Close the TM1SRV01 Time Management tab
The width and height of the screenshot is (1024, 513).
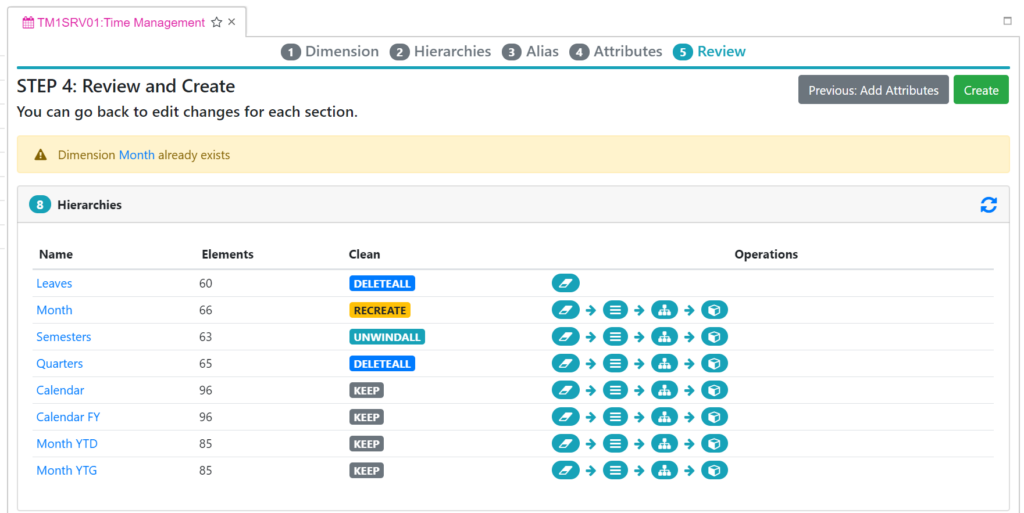pos(232,23)
